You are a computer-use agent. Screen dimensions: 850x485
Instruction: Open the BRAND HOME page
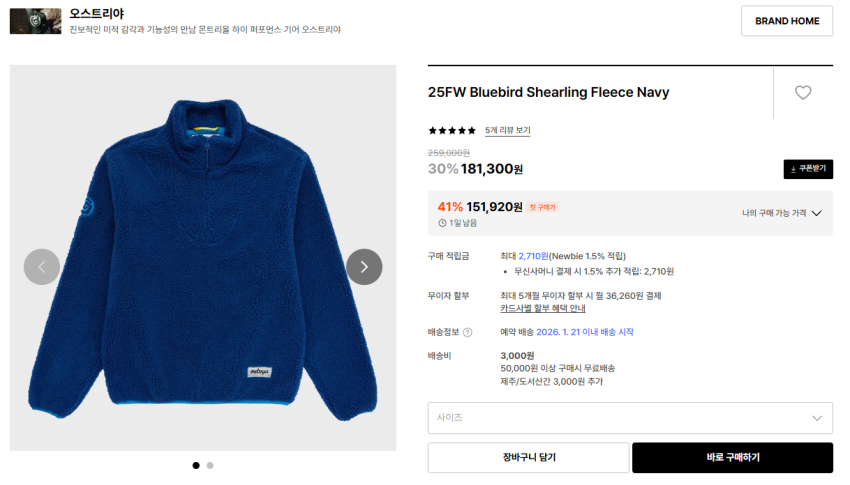pos(786,21)
